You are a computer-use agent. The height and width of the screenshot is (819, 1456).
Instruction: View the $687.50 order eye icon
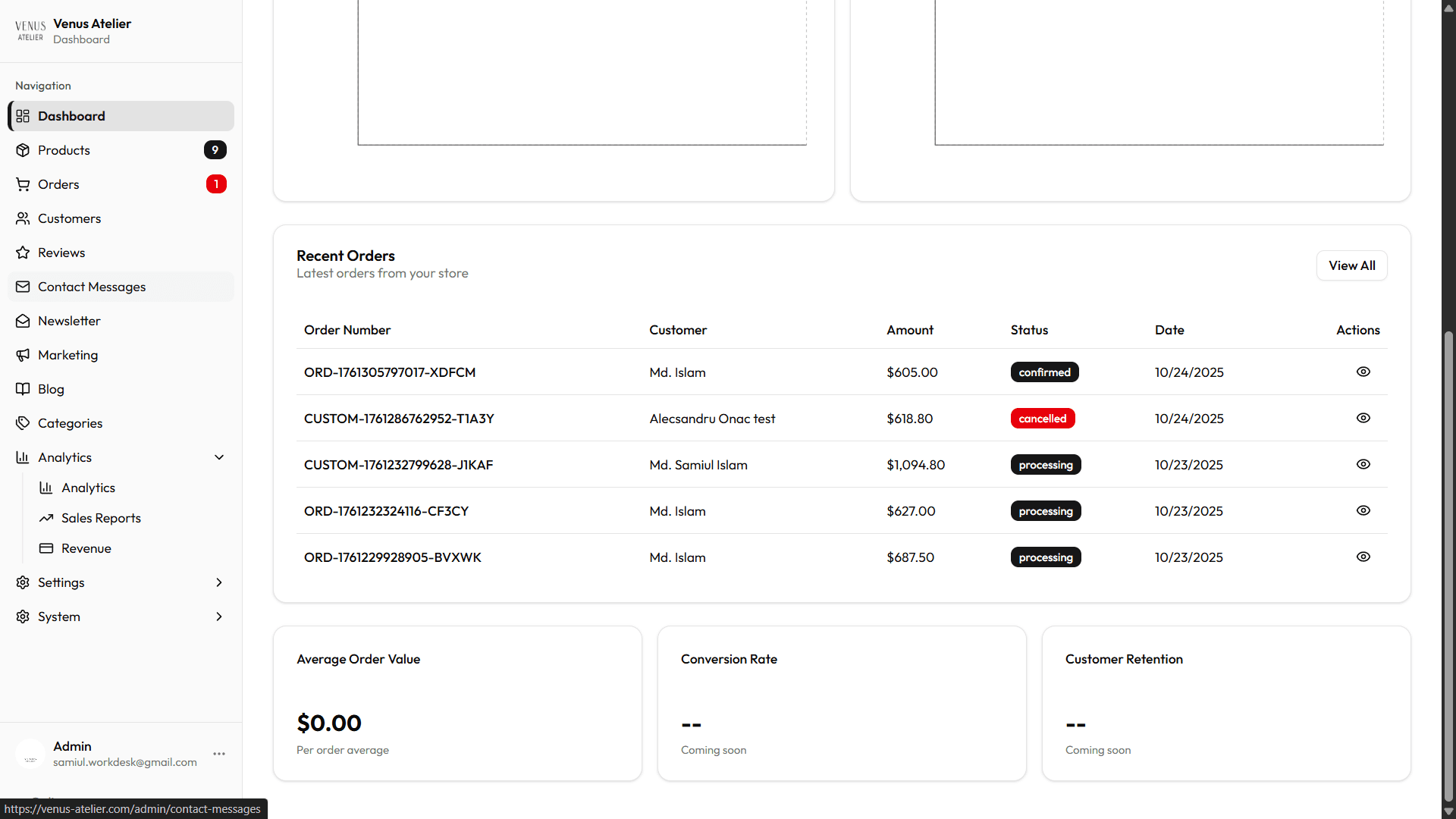coord(1363,557)
